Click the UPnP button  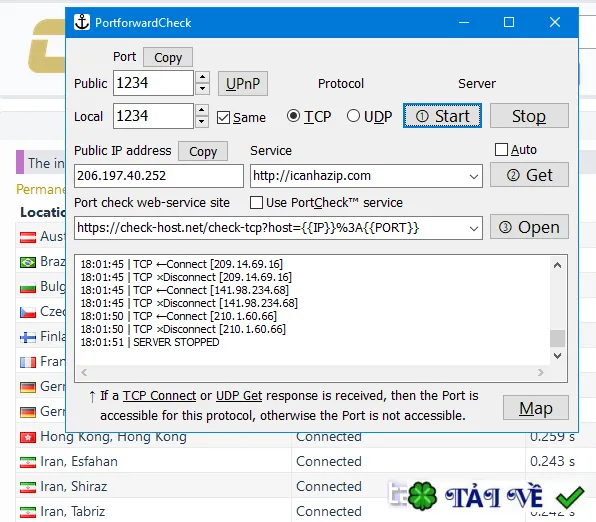click(x=243, y=83)
